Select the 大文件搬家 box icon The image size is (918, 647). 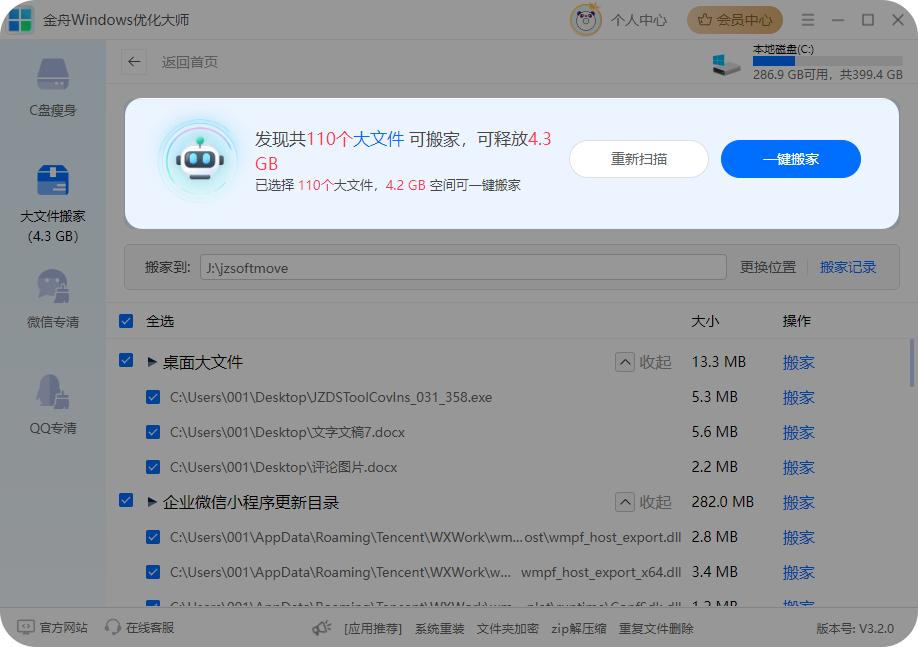click(53, 180)
